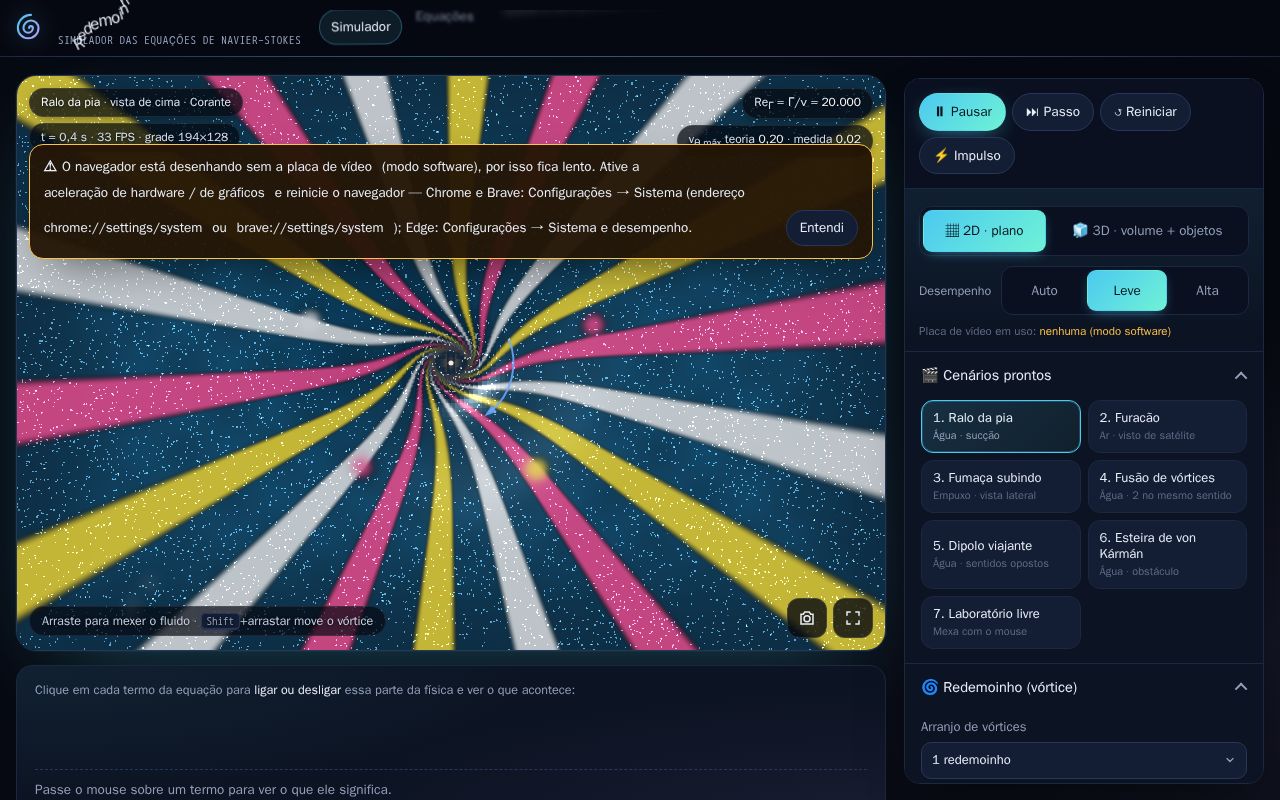Click the clapperboard icon beside Cenários prontos
This screenshot has width=1280, height=800.
click(x=930, y=375)
